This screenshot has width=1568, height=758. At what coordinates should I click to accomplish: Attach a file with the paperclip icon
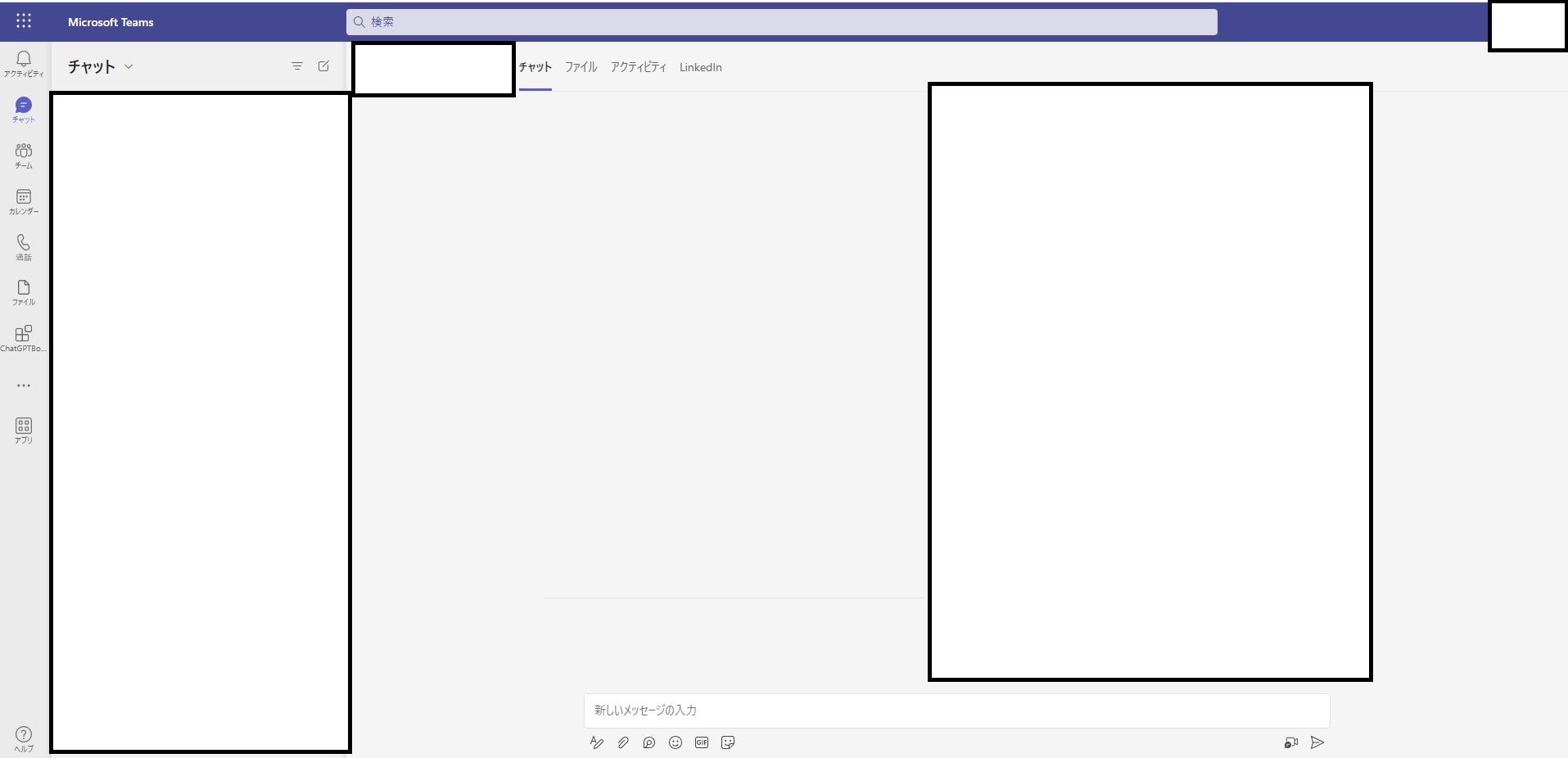623,742
